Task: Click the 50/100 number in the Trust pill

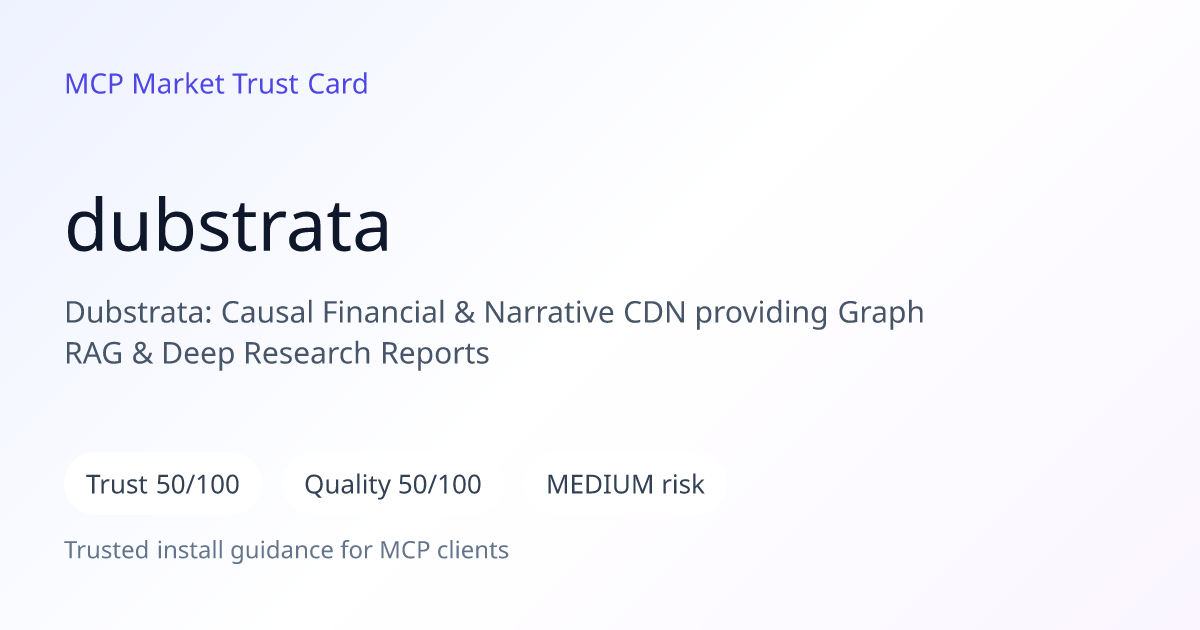Action: 198,485
